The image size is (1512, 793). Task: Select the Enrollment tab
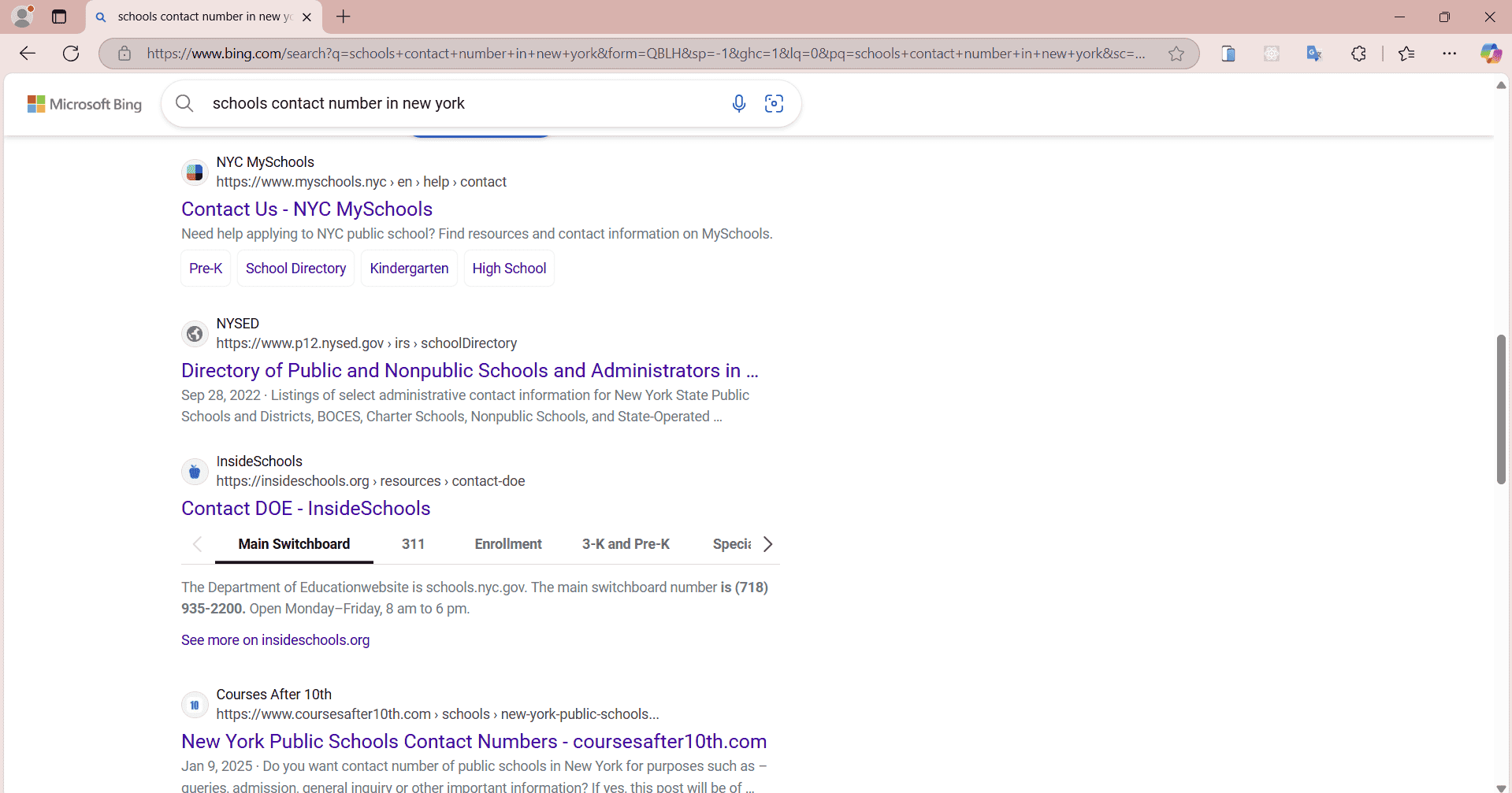click(x=507, y=543)
